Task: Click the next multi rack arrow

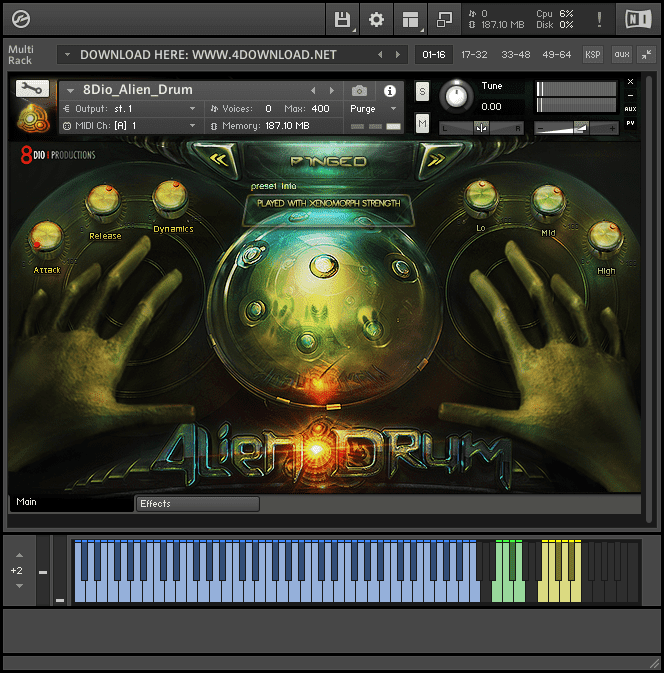Action: (x=397, y=55)
